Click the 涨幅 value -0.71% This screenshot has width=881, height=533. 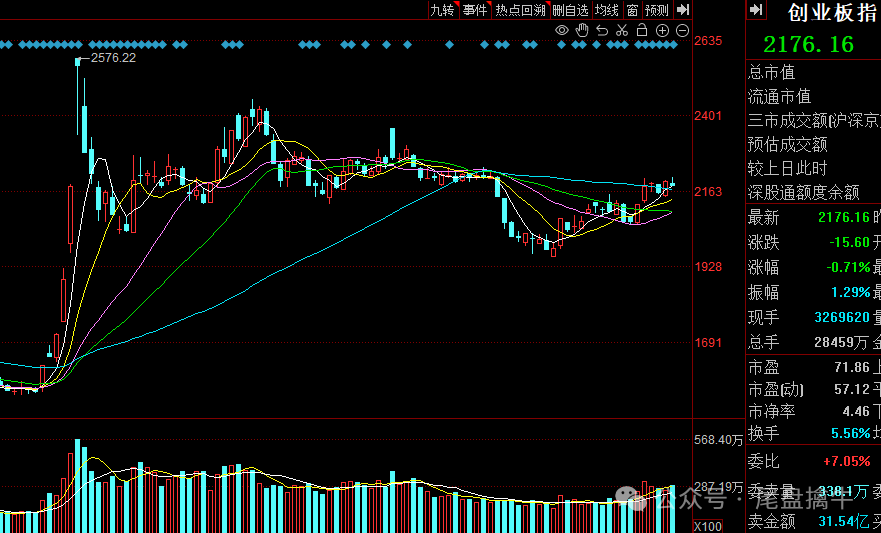tap(848, 267)
